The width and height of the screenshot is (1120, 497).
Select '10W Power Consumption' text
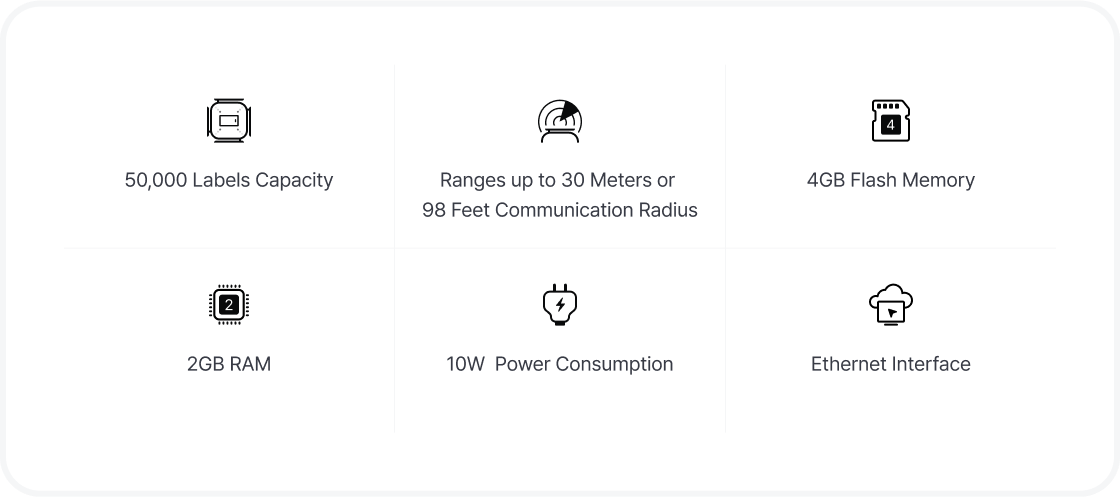(560, 364)
